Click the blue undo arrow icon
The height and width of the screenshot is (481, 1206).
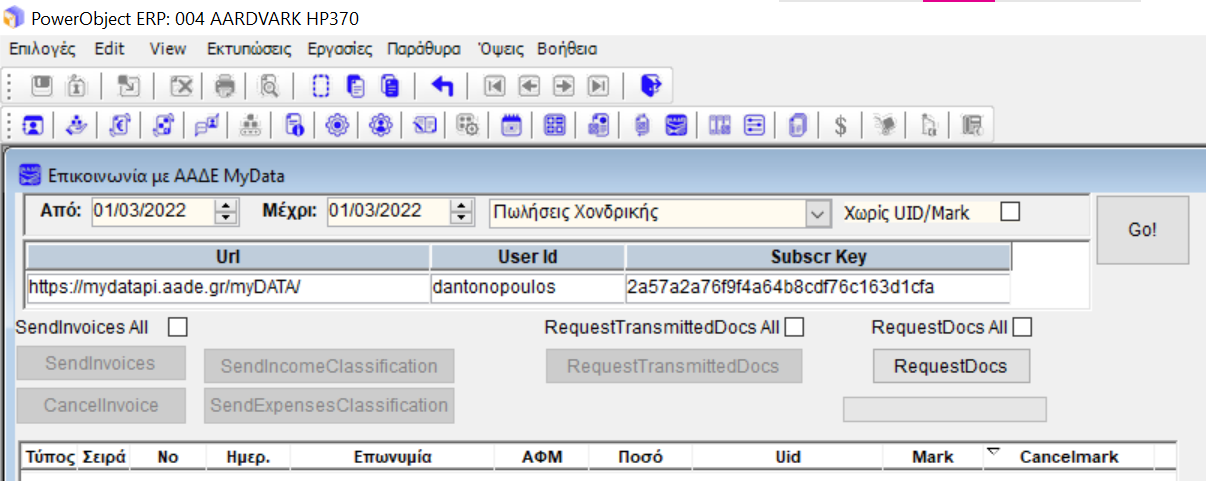point(442,86)
